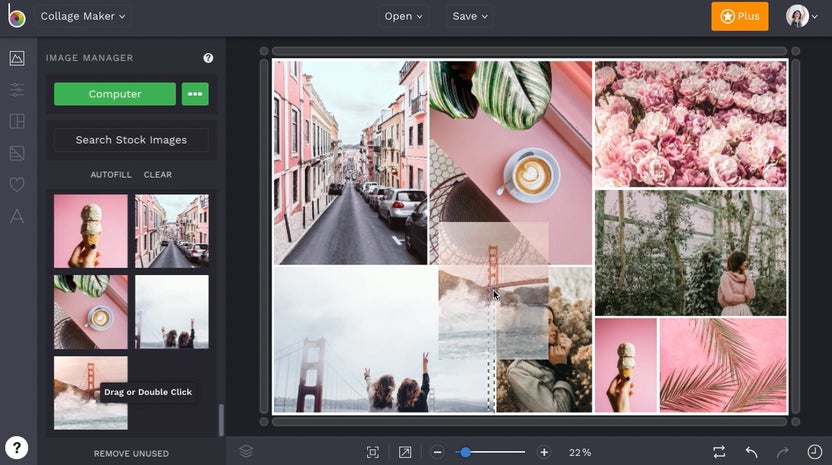Open the History clock icon
This screenshot has width=832, height=465.
[x=814, y=452]
